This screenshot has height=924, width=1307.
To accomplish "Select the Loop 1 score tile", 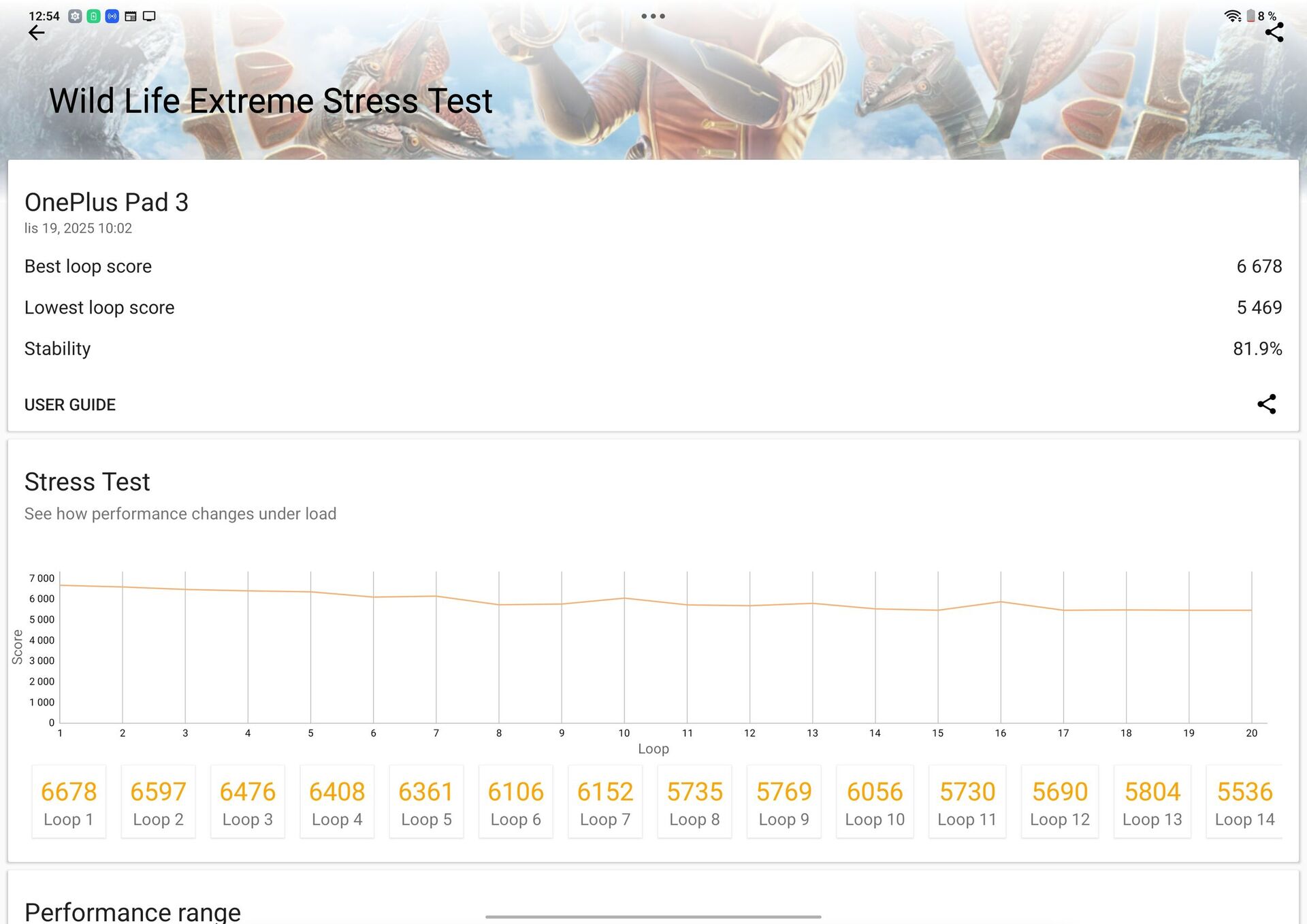I will coord(69,802).
